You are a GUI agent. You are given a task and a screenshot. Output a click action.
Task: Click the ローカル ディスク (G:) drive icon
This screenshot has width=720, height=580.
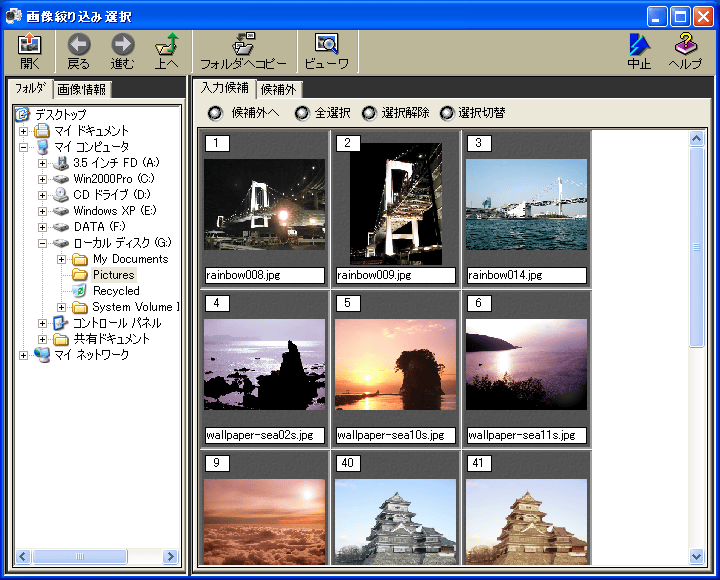pyautogui.click(x=61, y=243)
